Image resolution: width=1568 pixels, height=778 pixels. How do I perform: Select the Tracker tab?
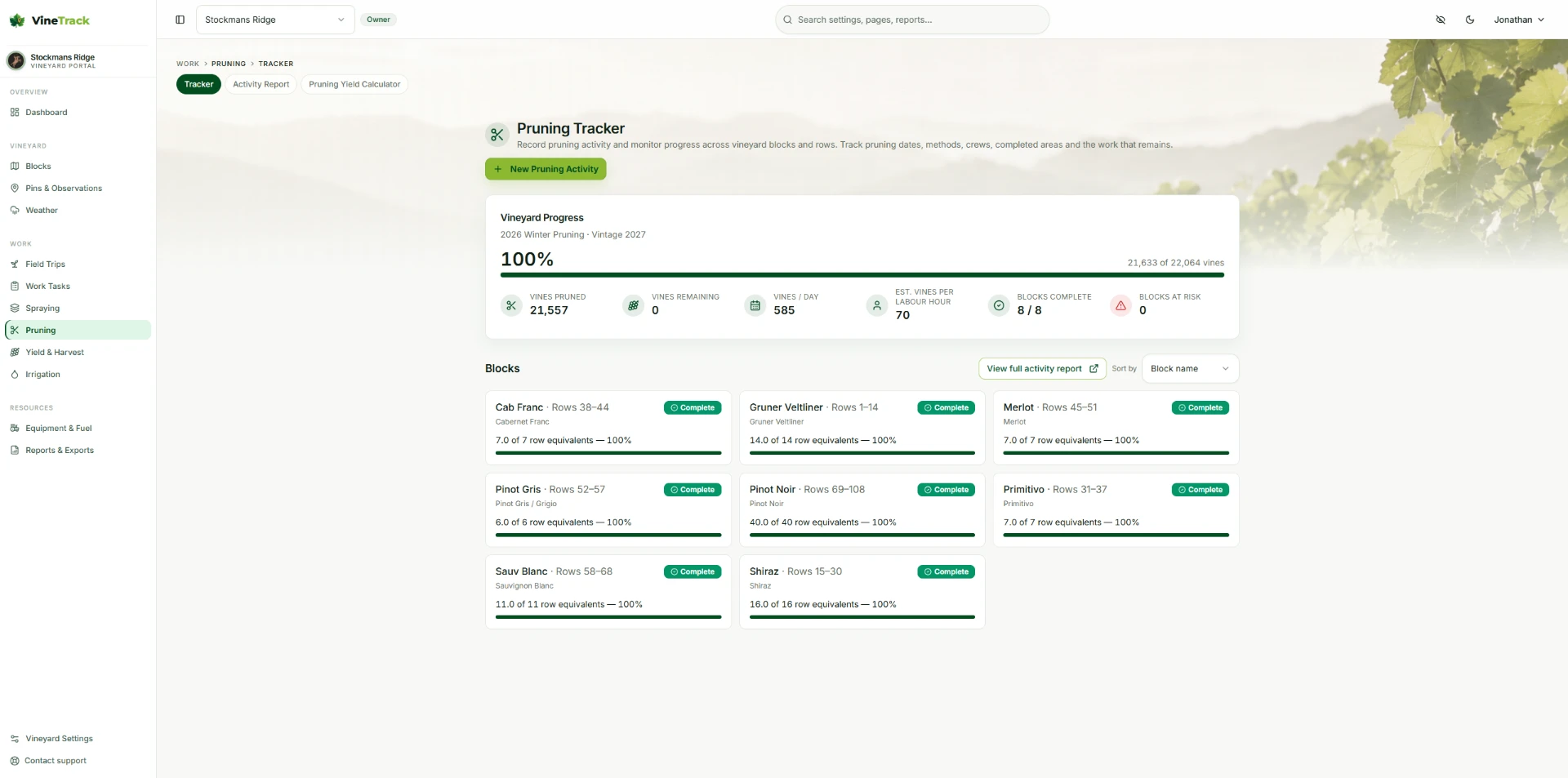click(198, 84)
